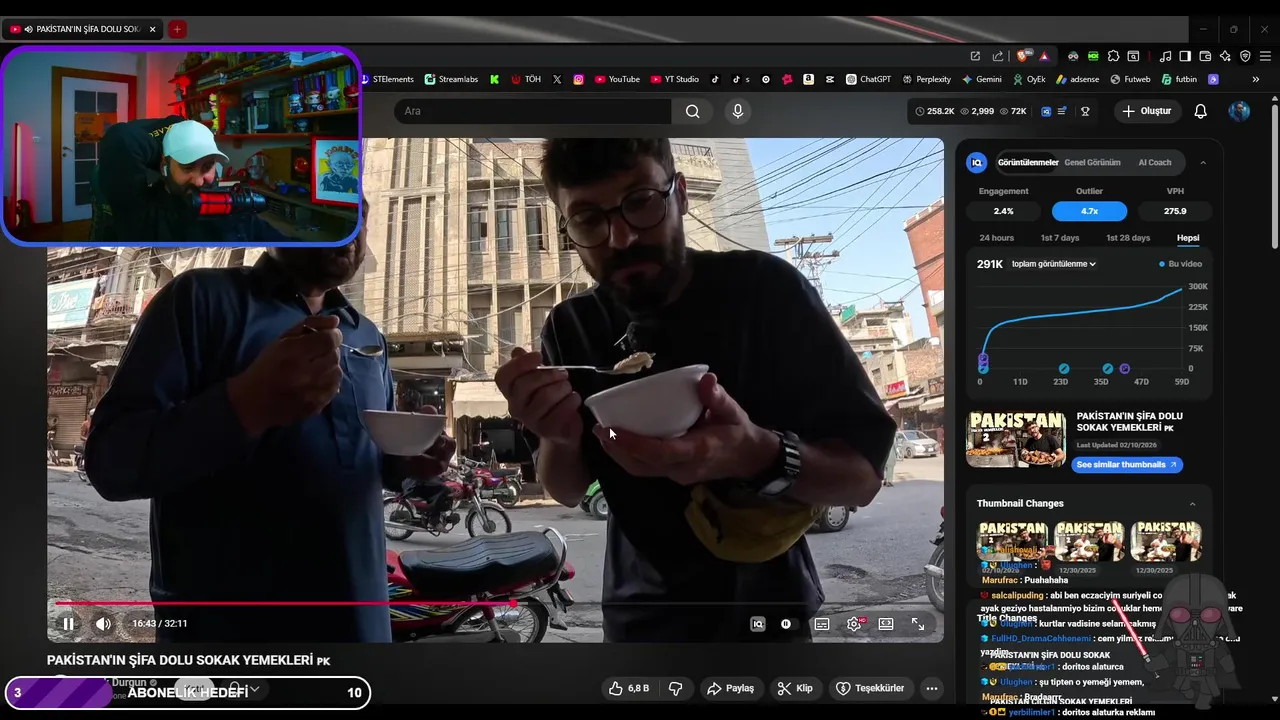The image size is (1280, 720).
Task: Click the search magnifier button
Action: tap(692, 111)
